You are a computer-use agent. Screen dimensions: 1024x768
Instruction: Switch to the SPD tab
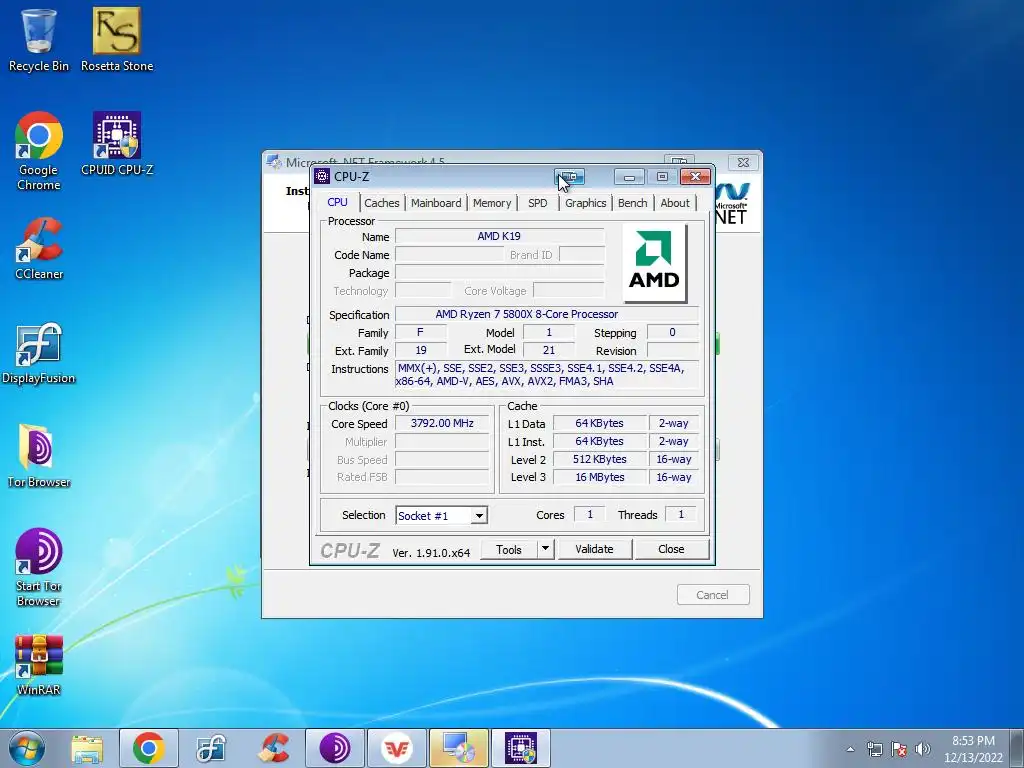tap(537, 203)
